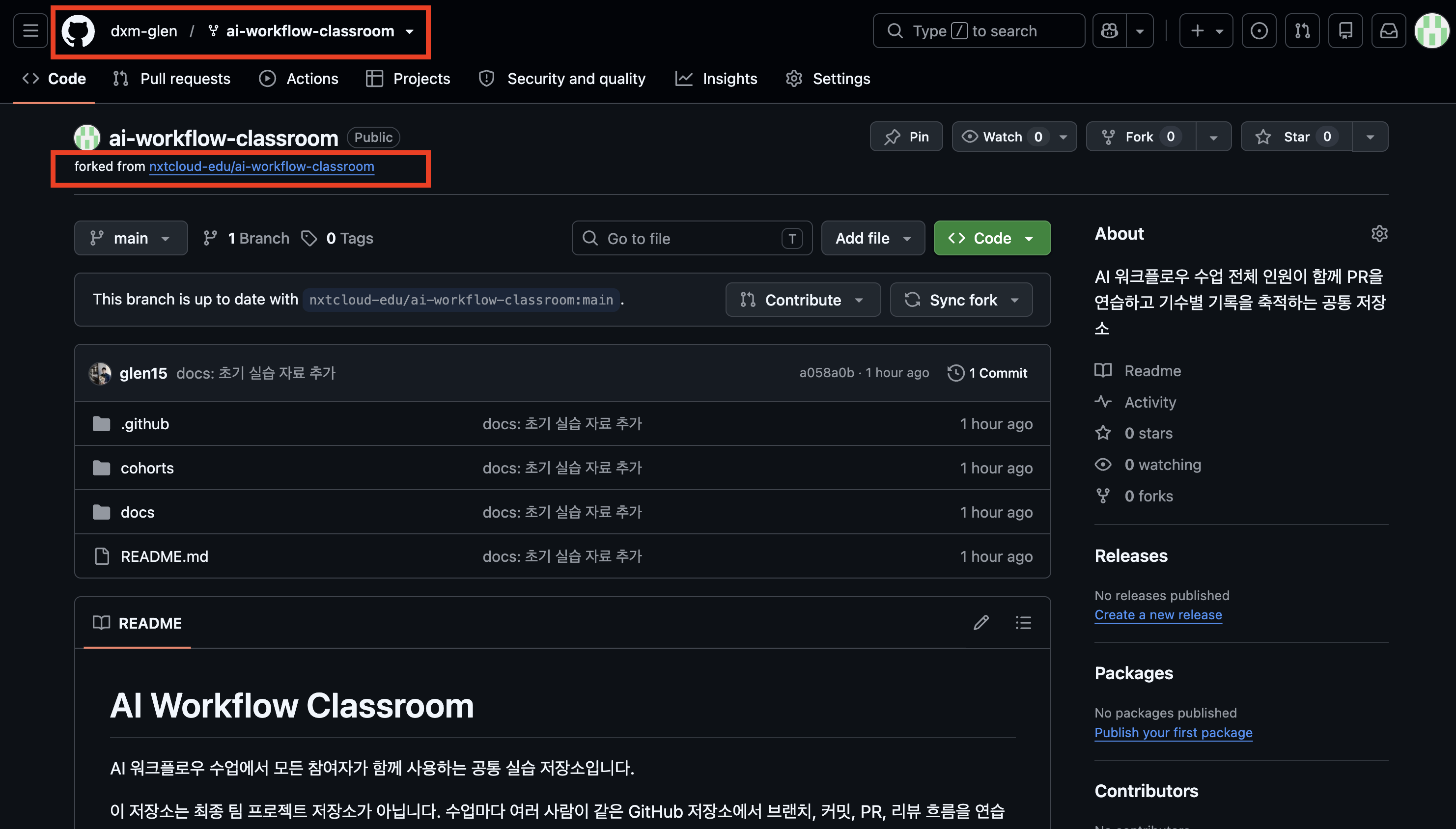Open the user profile avatar menu
The width and height of the screenshot is (1456, 829).
tap(1431, 31)
